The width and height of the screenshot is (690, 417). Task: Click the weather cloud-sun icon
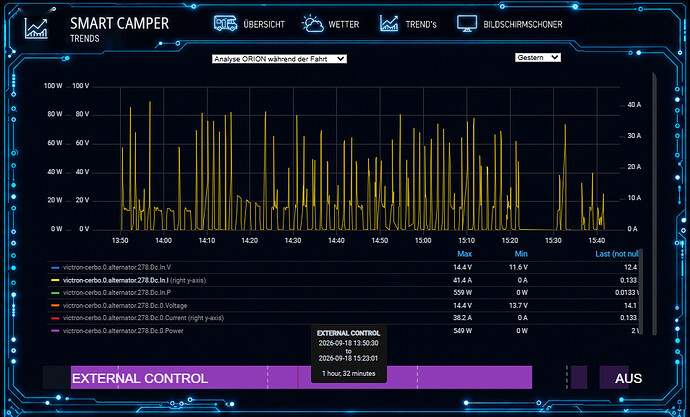(x=312, y=24)
